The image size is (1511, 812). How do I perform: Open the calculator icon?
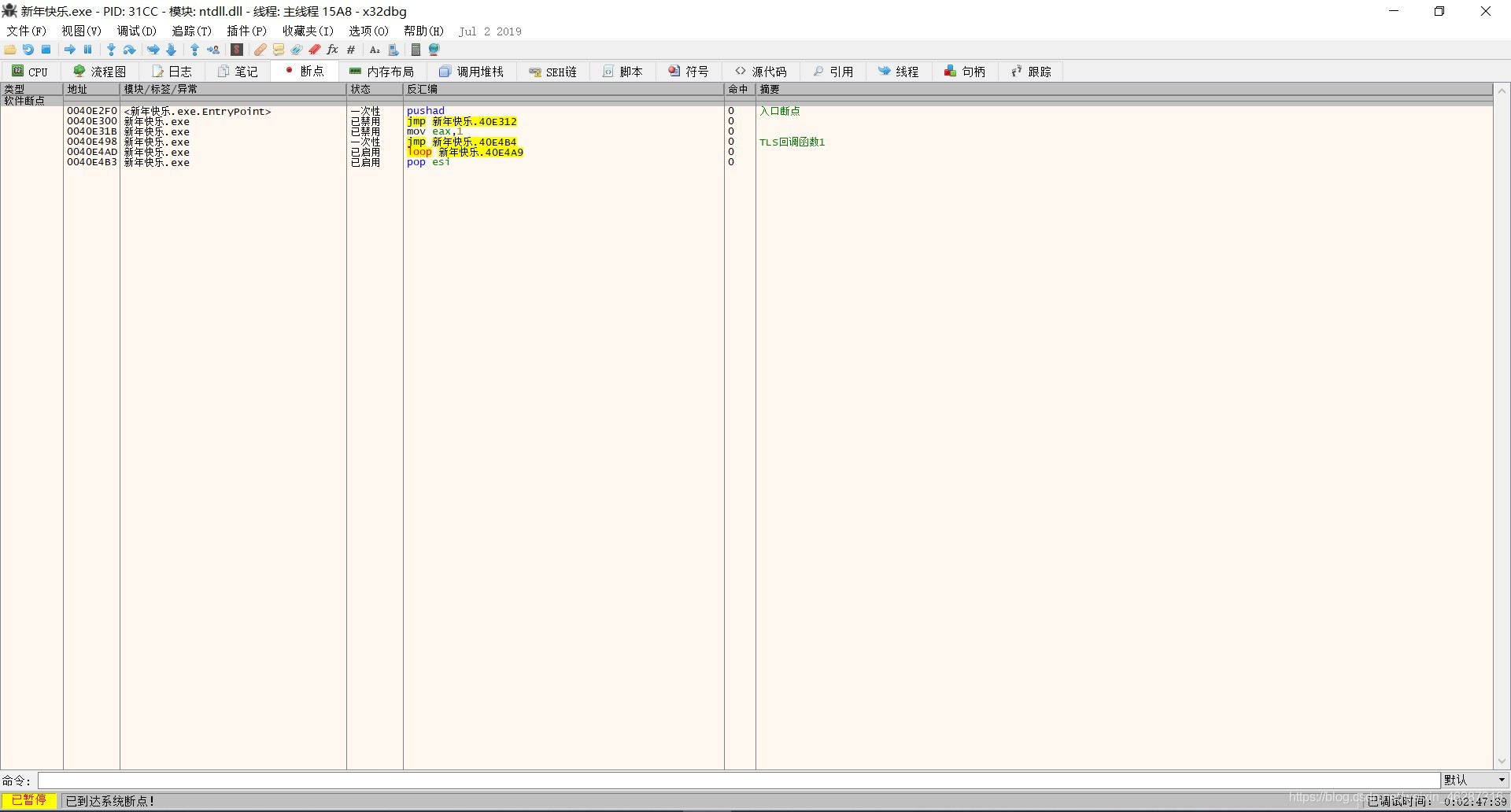pos(416,50)
